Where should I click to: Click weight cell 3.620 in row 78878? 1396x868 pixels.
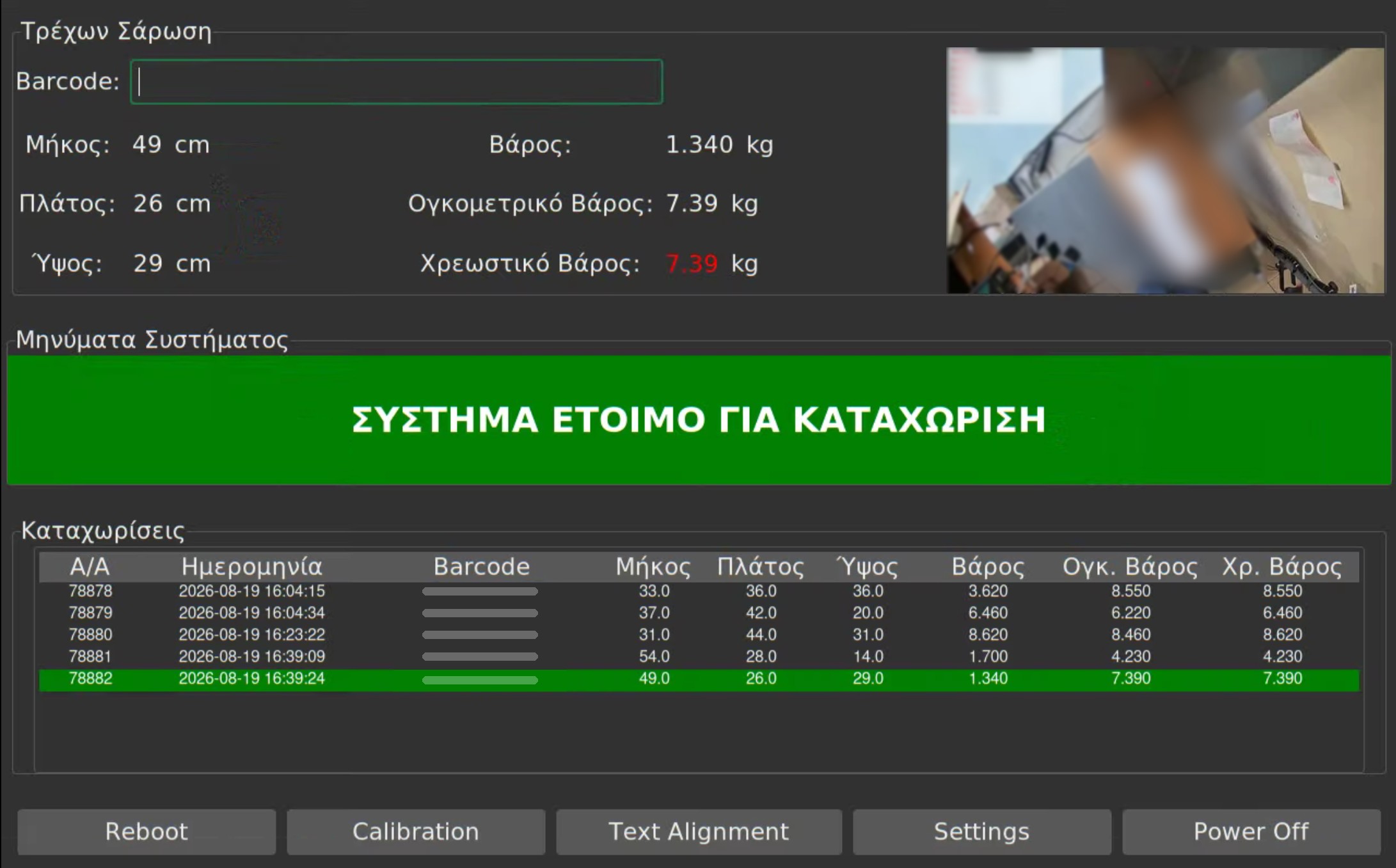988,591
